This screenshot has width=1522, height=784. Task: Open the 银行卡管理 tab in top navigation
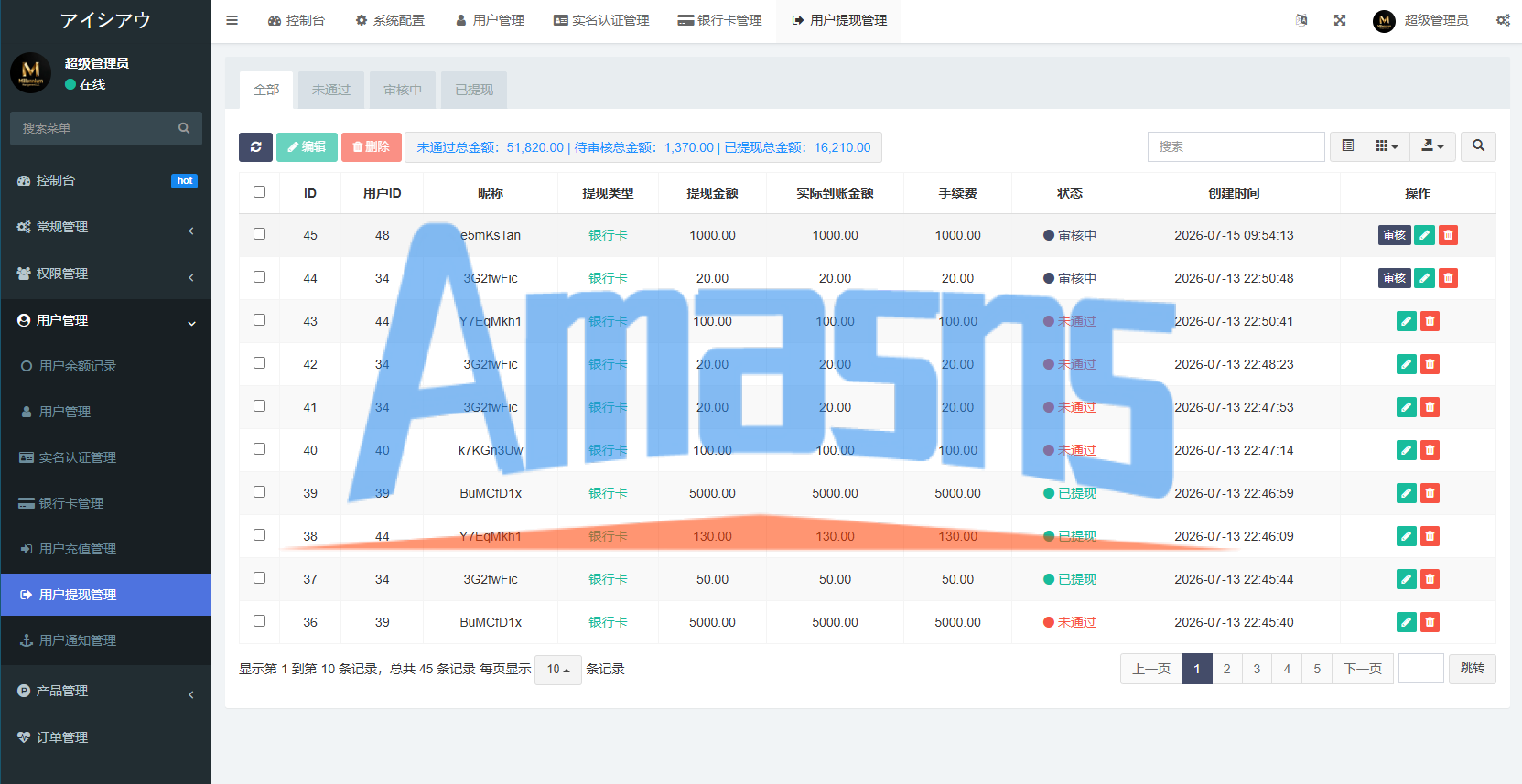pos(719,20)
